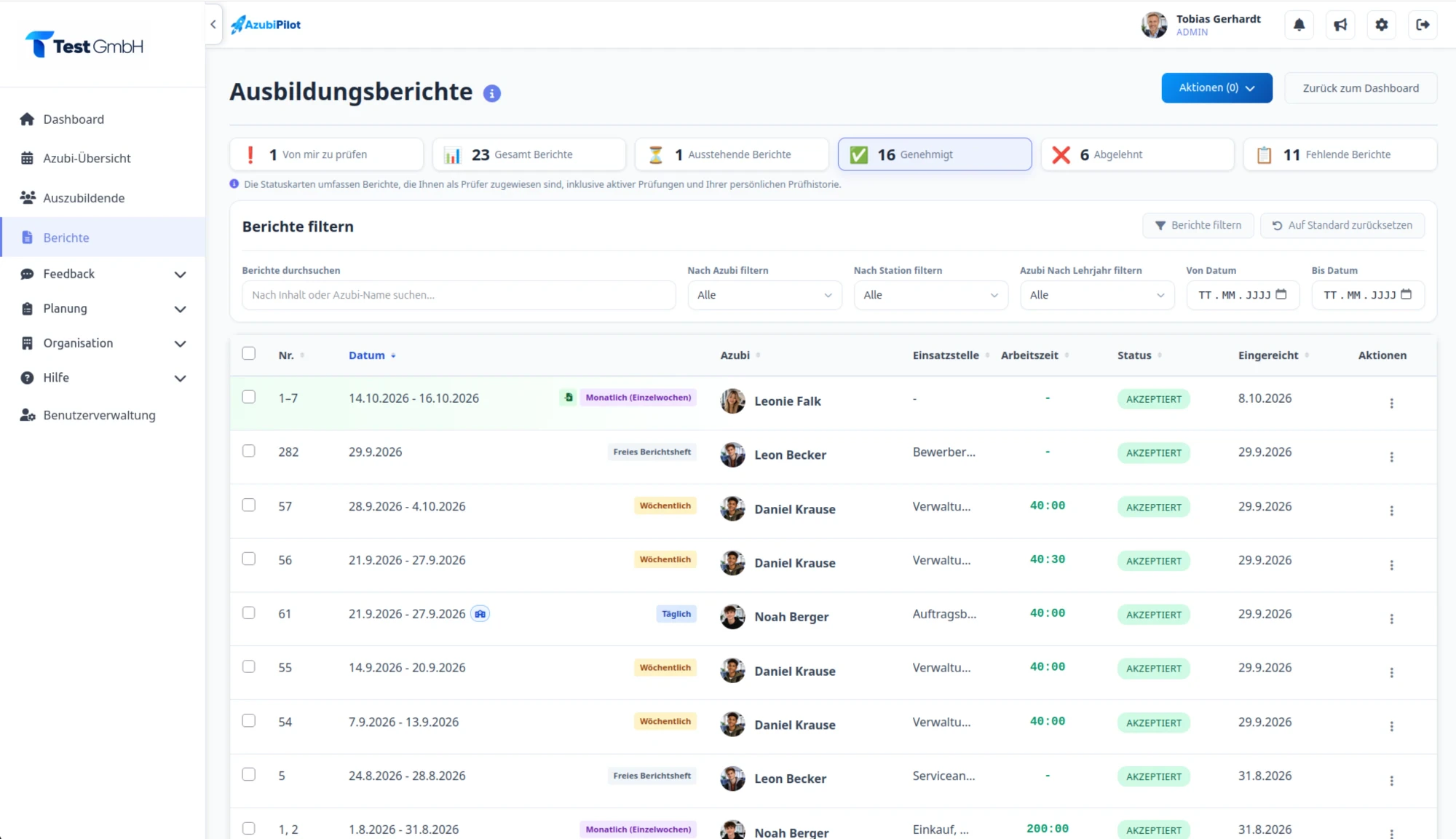The width and height of the screenshot is (1456, 839).
Task: Open announcements megaphone icon
Action: 1340,25
